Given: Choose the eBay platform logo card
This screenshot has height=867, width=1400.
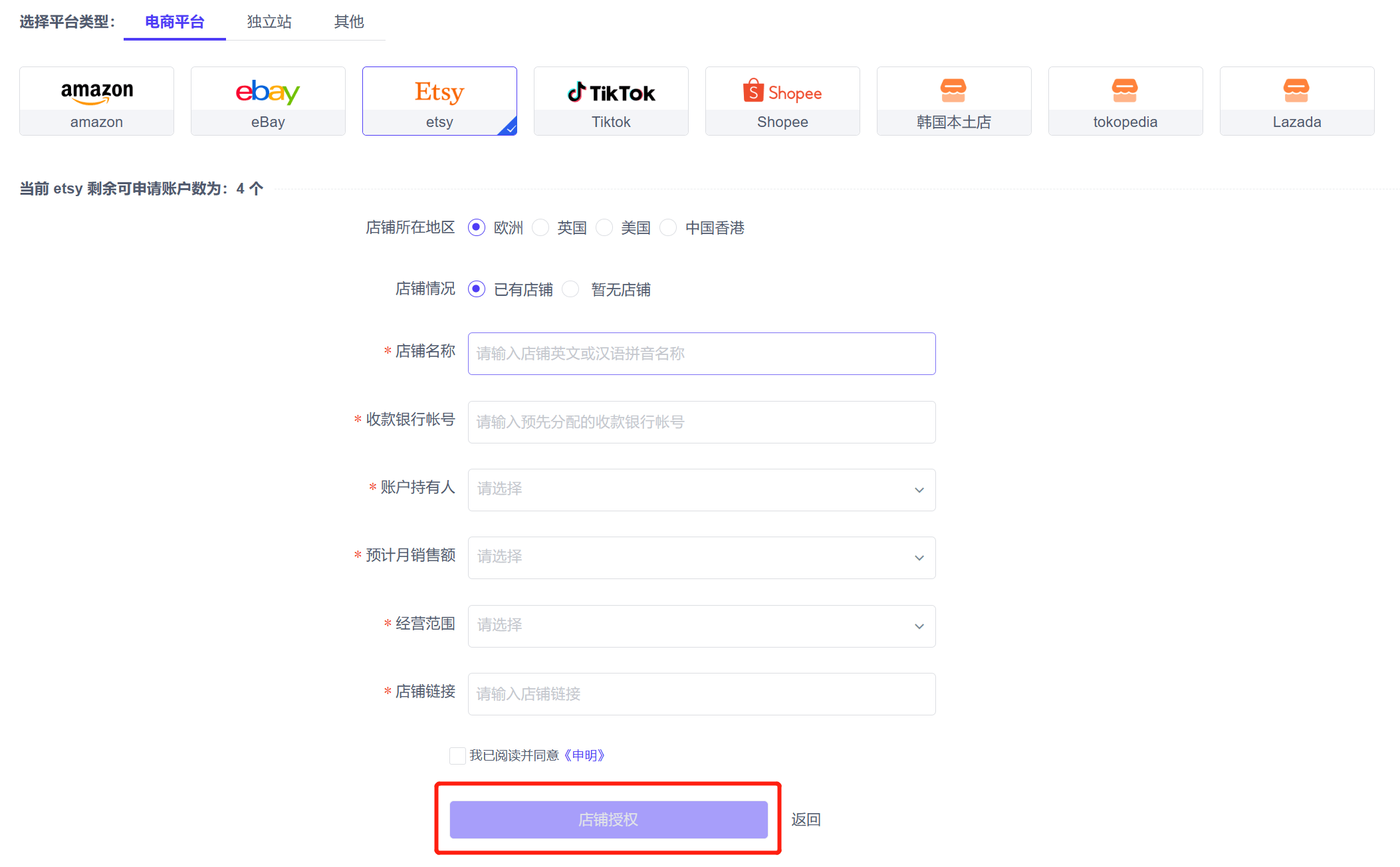Looking at the screenshot, I should point(268,100).
